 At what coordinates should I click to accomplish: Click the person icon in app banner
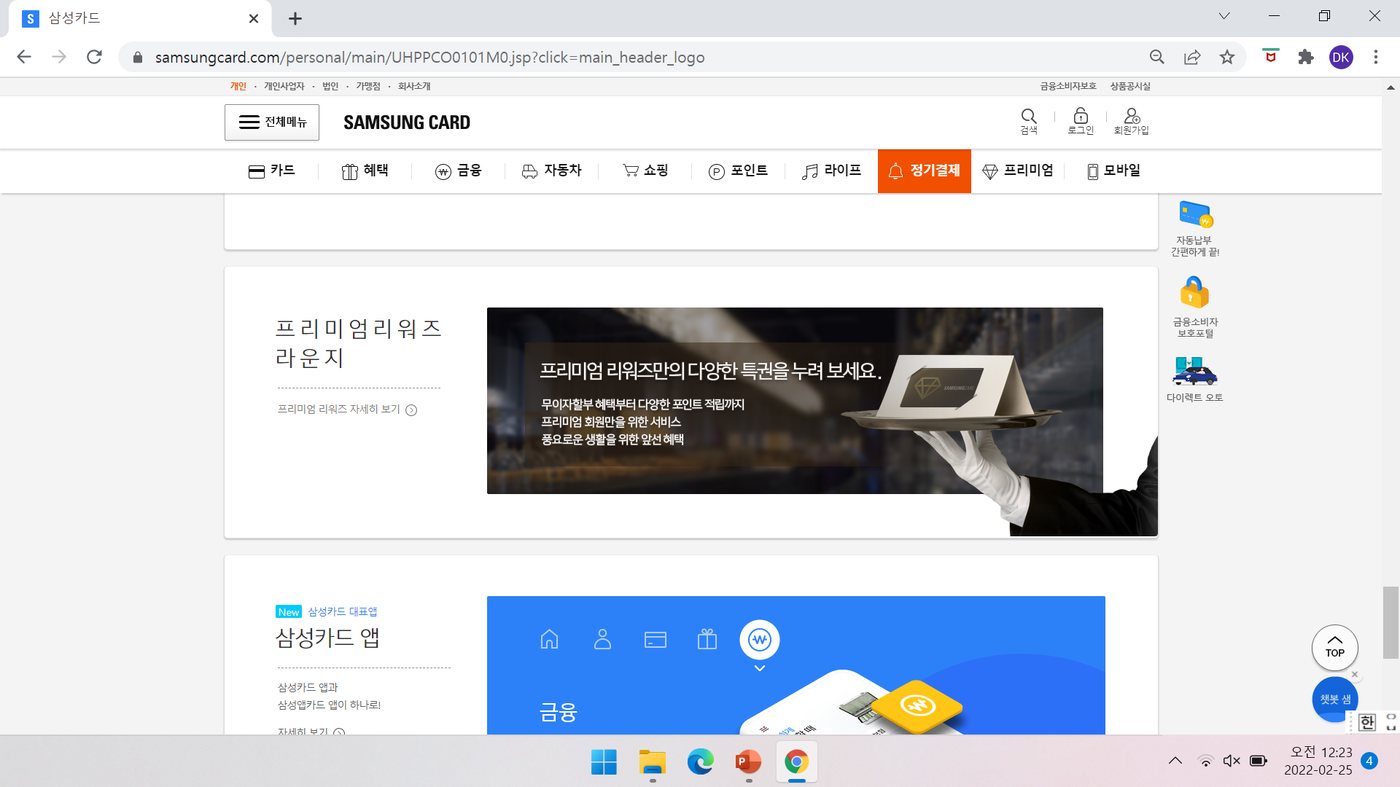[x=602, y=639]
